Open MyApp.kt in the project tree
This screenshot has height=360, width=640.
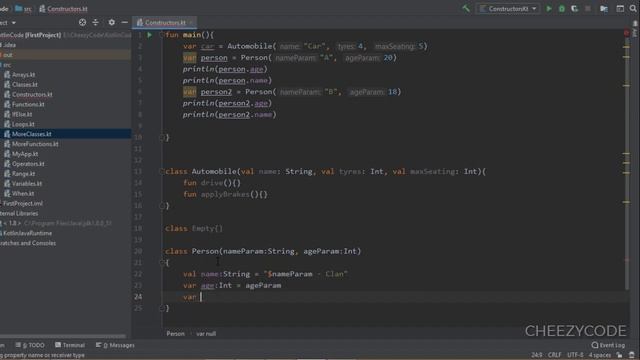point(25,154)
